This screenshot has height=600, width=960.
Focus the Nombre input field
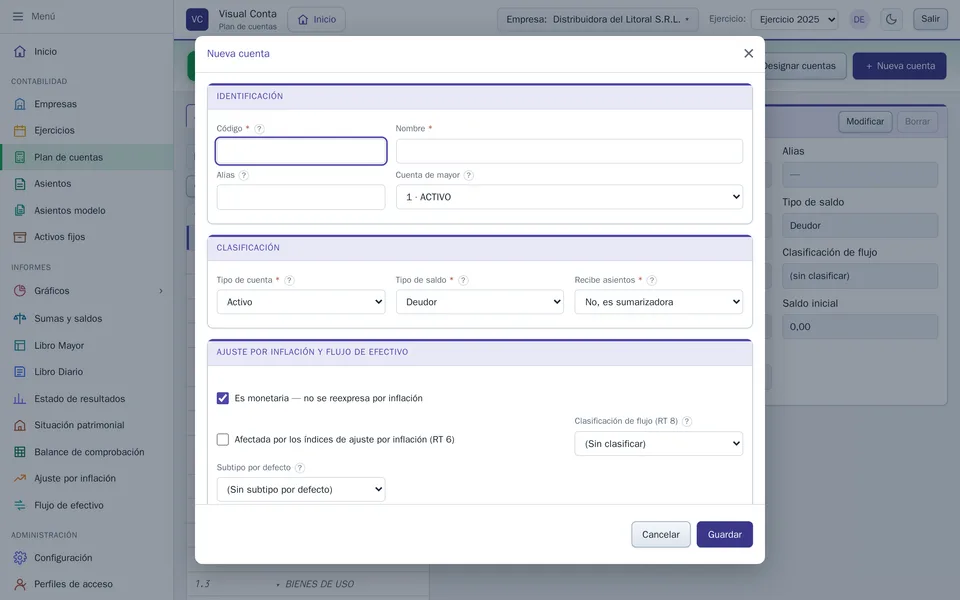click(569, 151)
